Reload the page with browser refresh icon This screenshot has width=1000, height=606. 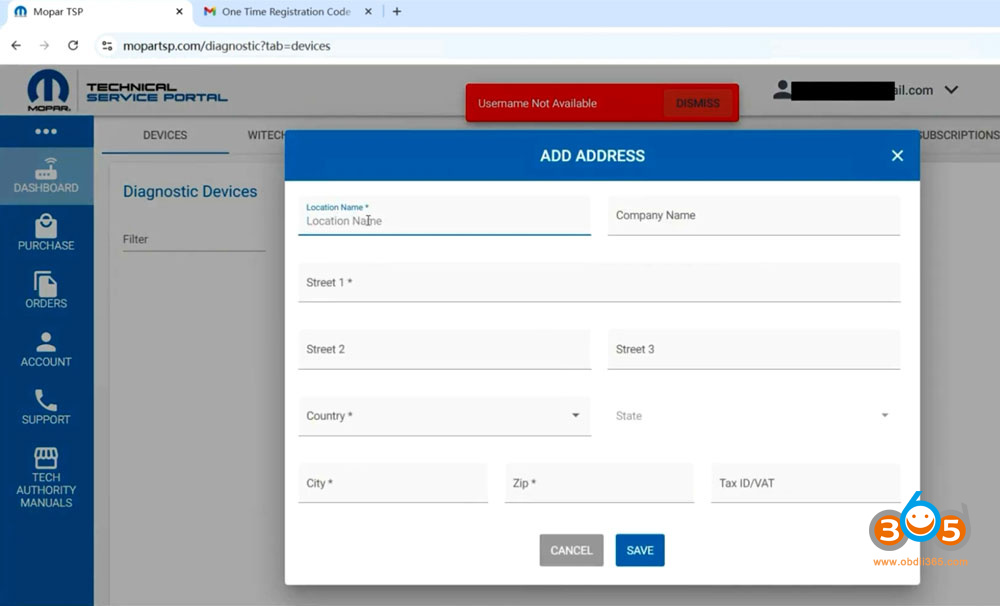[x=73, y=46]
